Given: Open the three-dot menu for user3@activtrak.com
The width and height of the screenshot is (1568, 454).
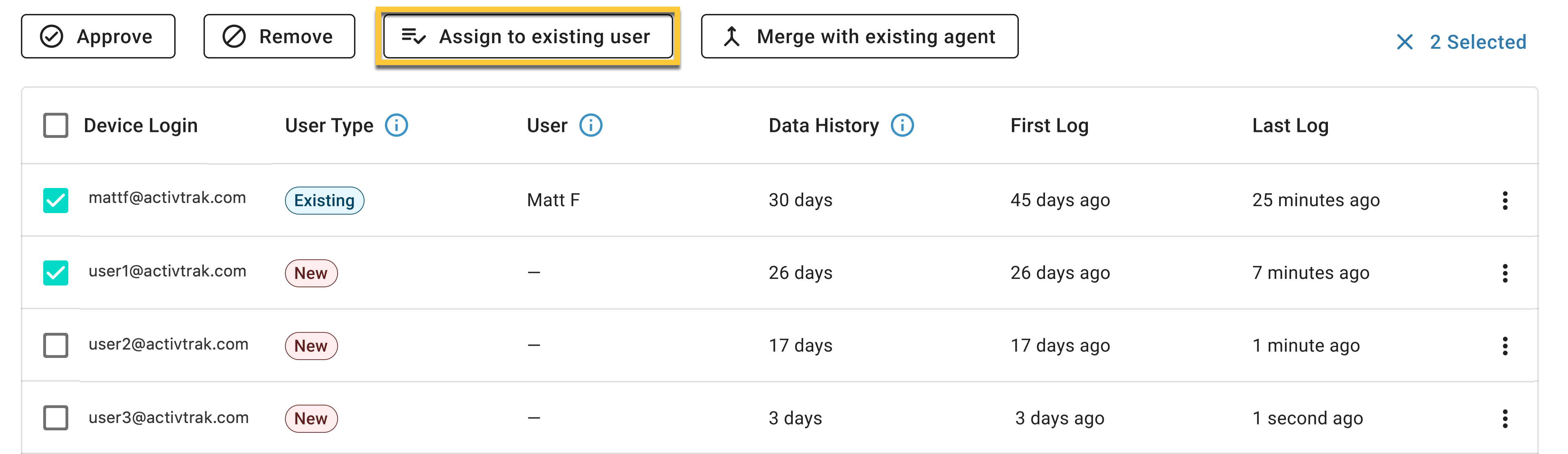Looking at the screenshot, I should pos(1505,419).
